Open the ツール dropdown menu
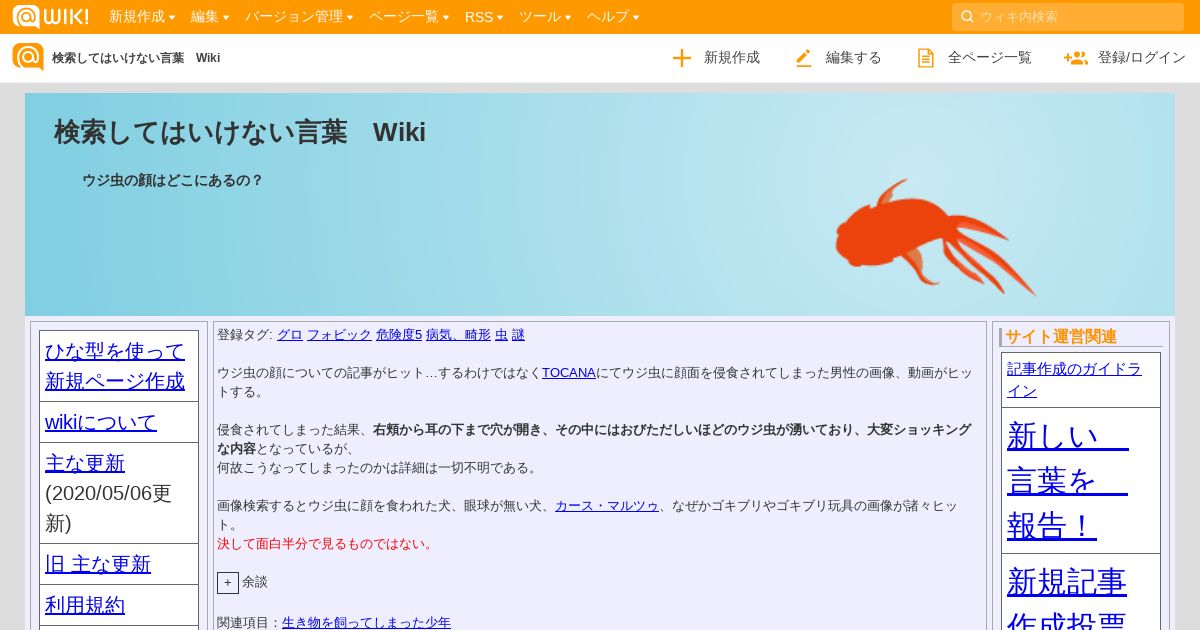Image resolution: width=1200 pixels, height=630 pixels. tap(545, 17)
